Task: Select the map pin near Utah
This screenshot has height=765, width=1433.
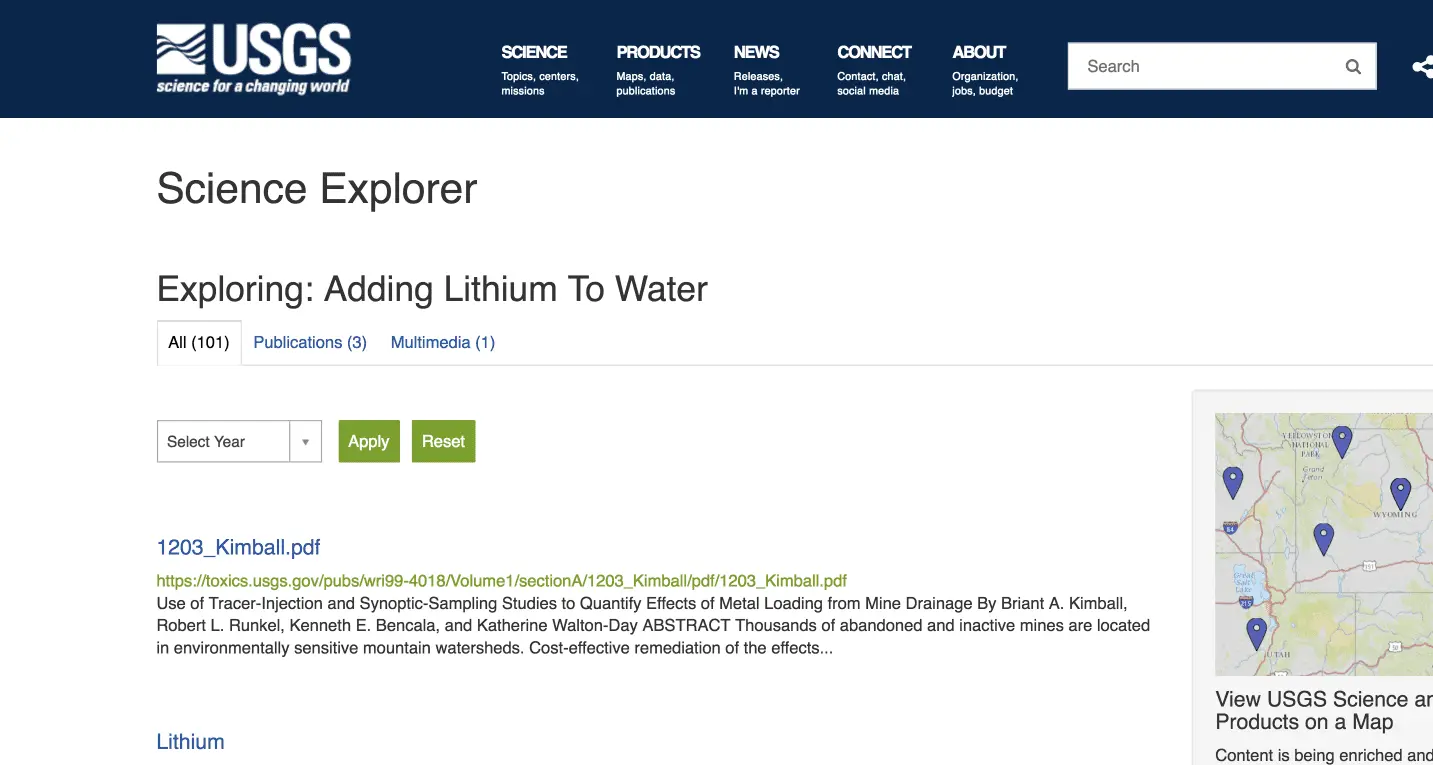Action: coord(1256,632)
